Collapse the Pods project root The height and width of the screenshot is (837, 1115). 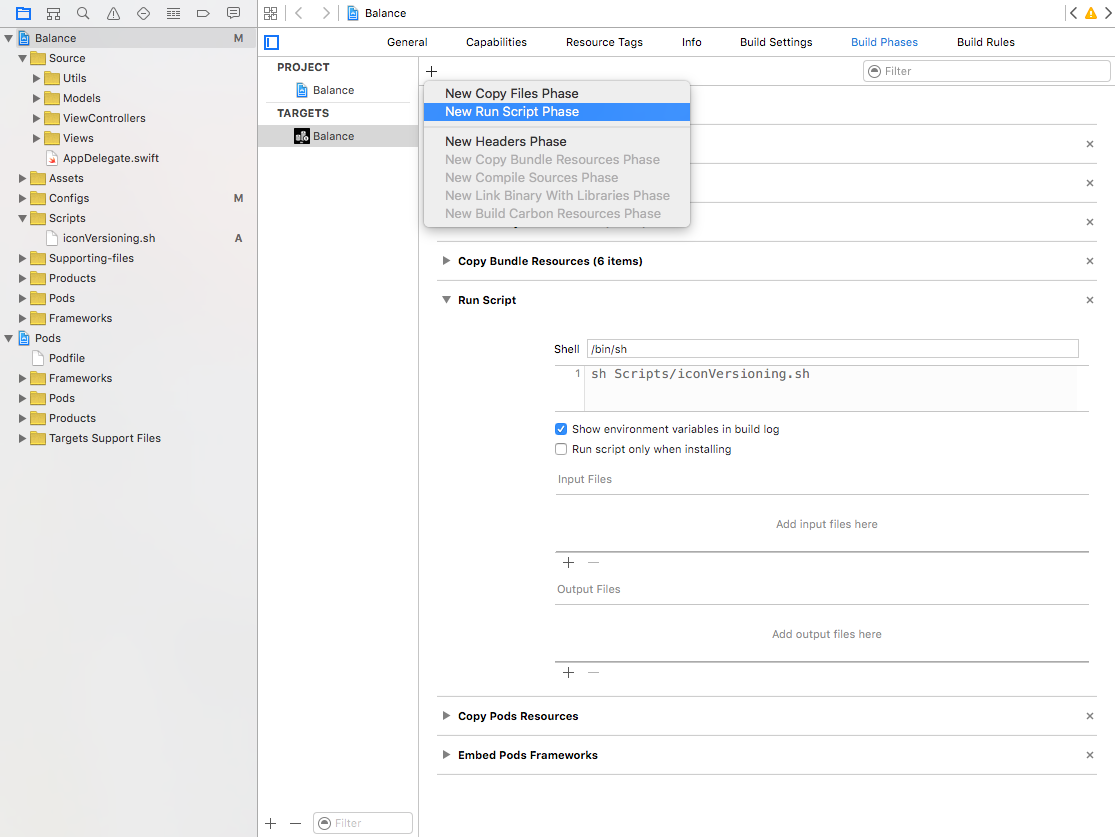point(9,338)
